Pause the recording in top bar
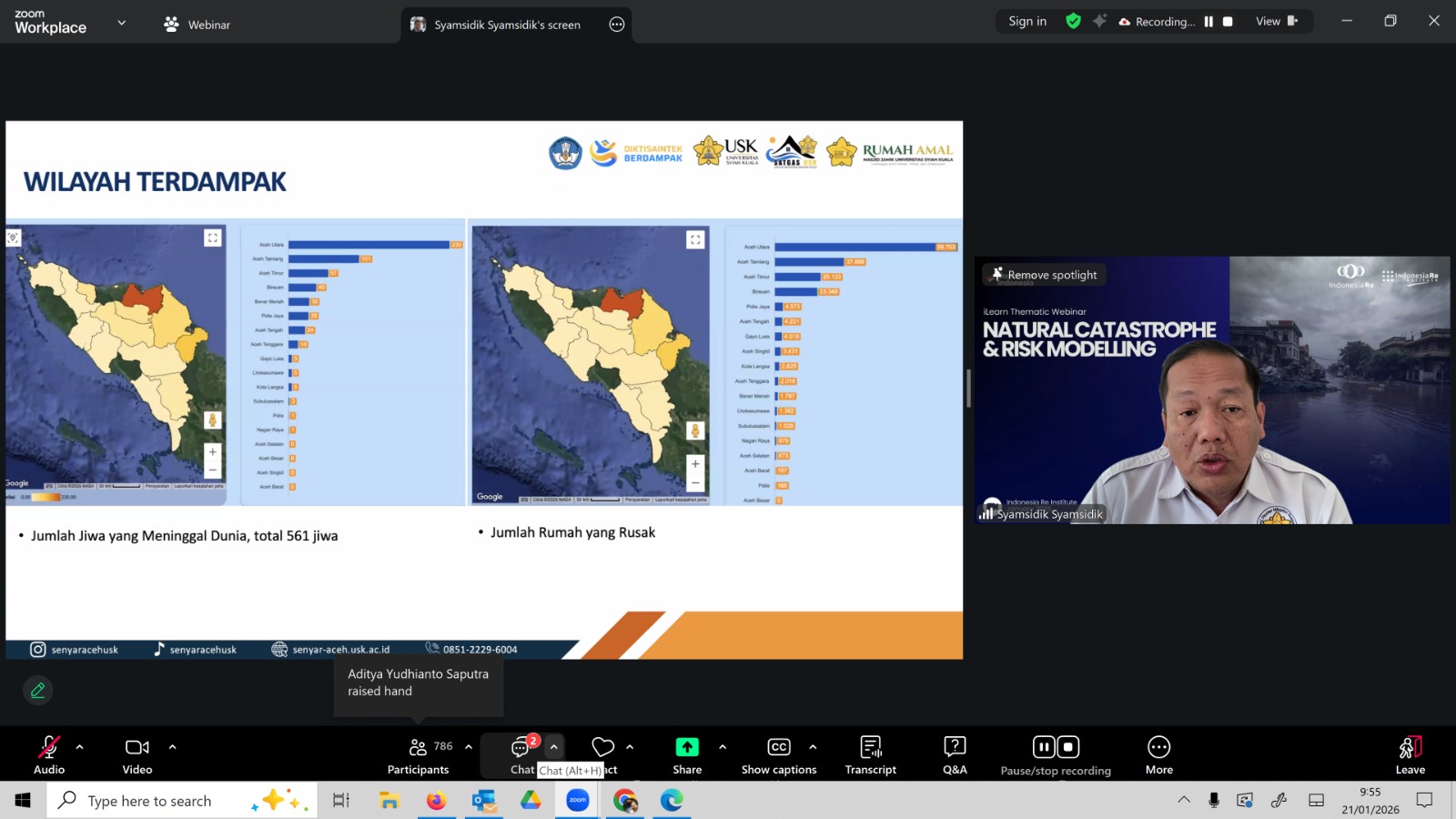The height and width of the screenshot is (819, 1456). pos(1208,22)
